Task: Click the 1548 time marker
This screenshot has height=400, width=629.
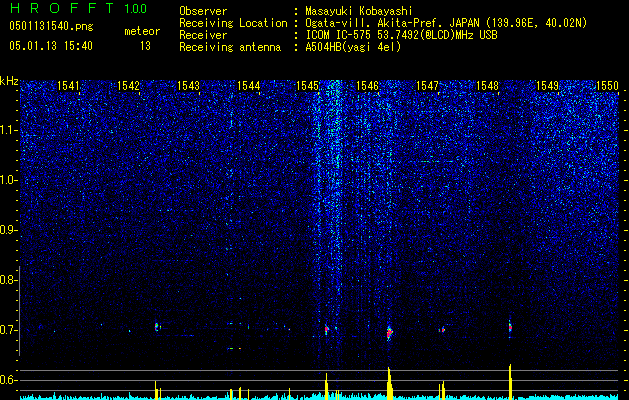Action: [487, 85]
